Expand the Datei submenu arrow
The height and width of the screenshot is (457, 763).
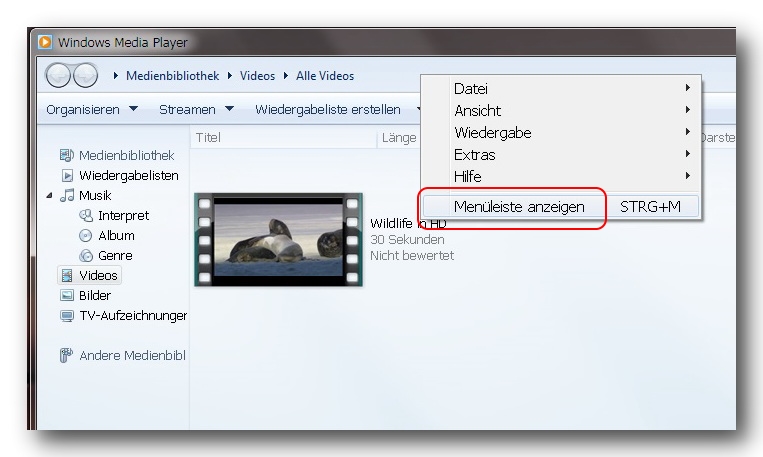coord(688,88)
